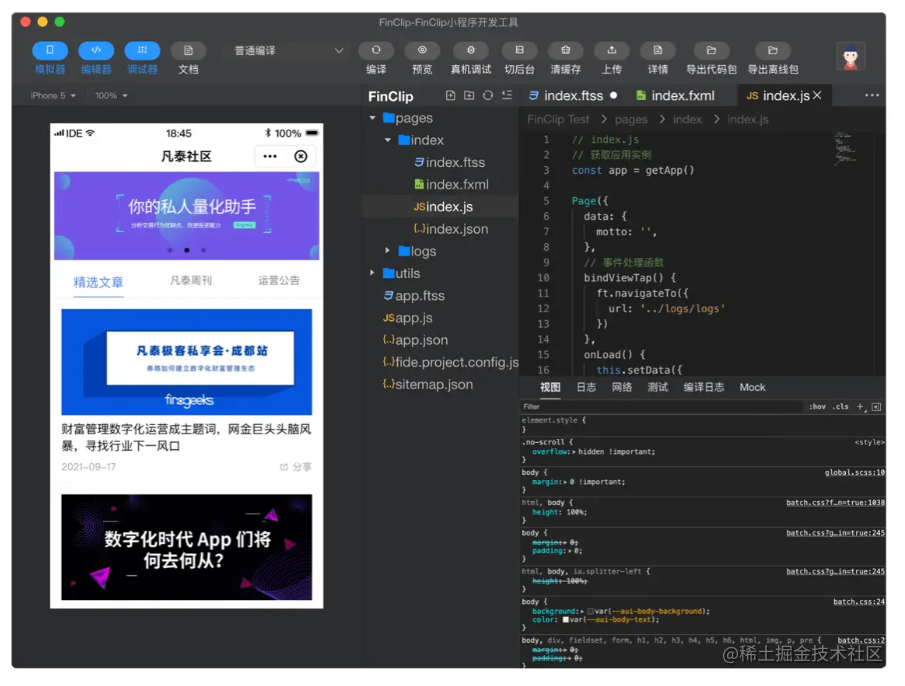Click the 预览 preview eye icon
Viewport: 905px width, 686px height.
422,51
